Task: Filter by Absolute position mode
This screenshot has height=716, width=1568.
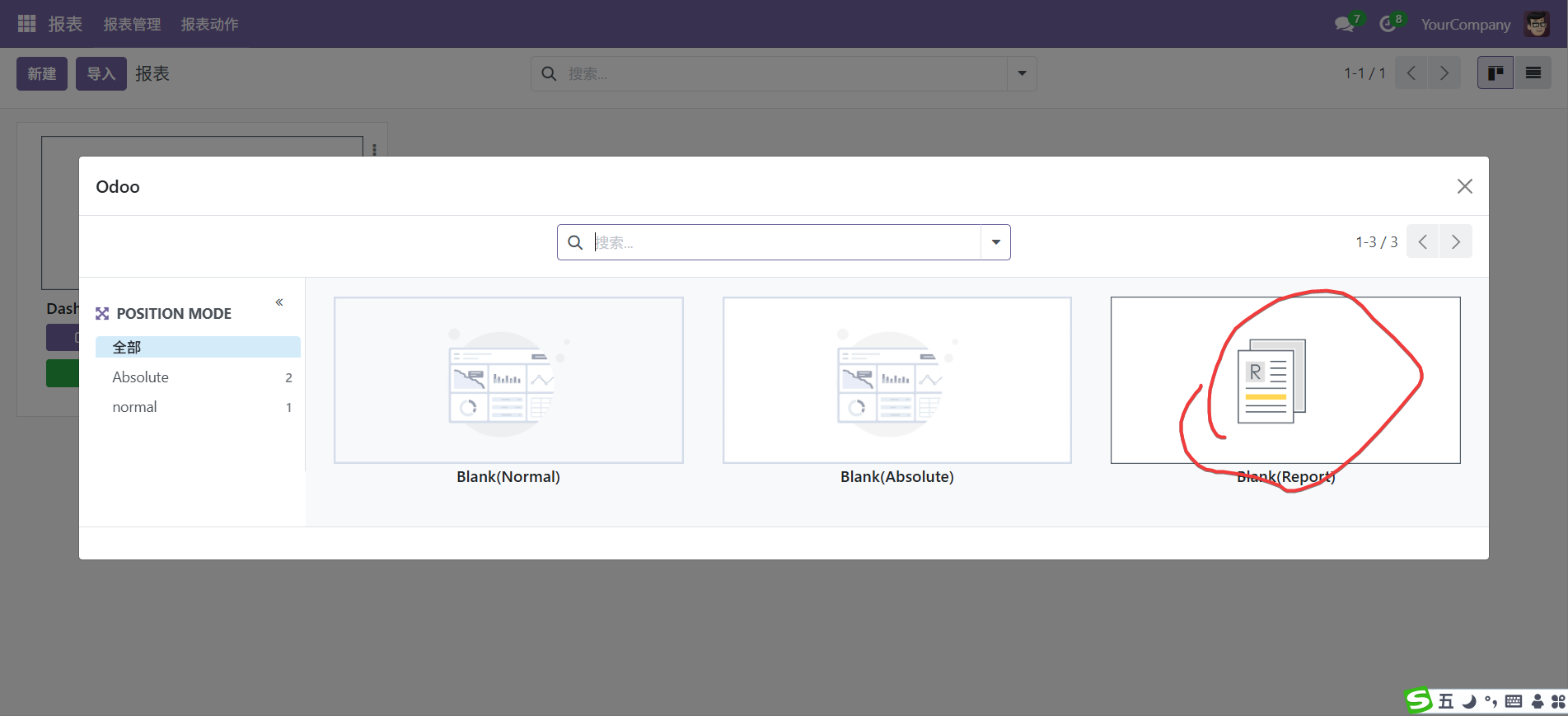Action: pos(141,377)
